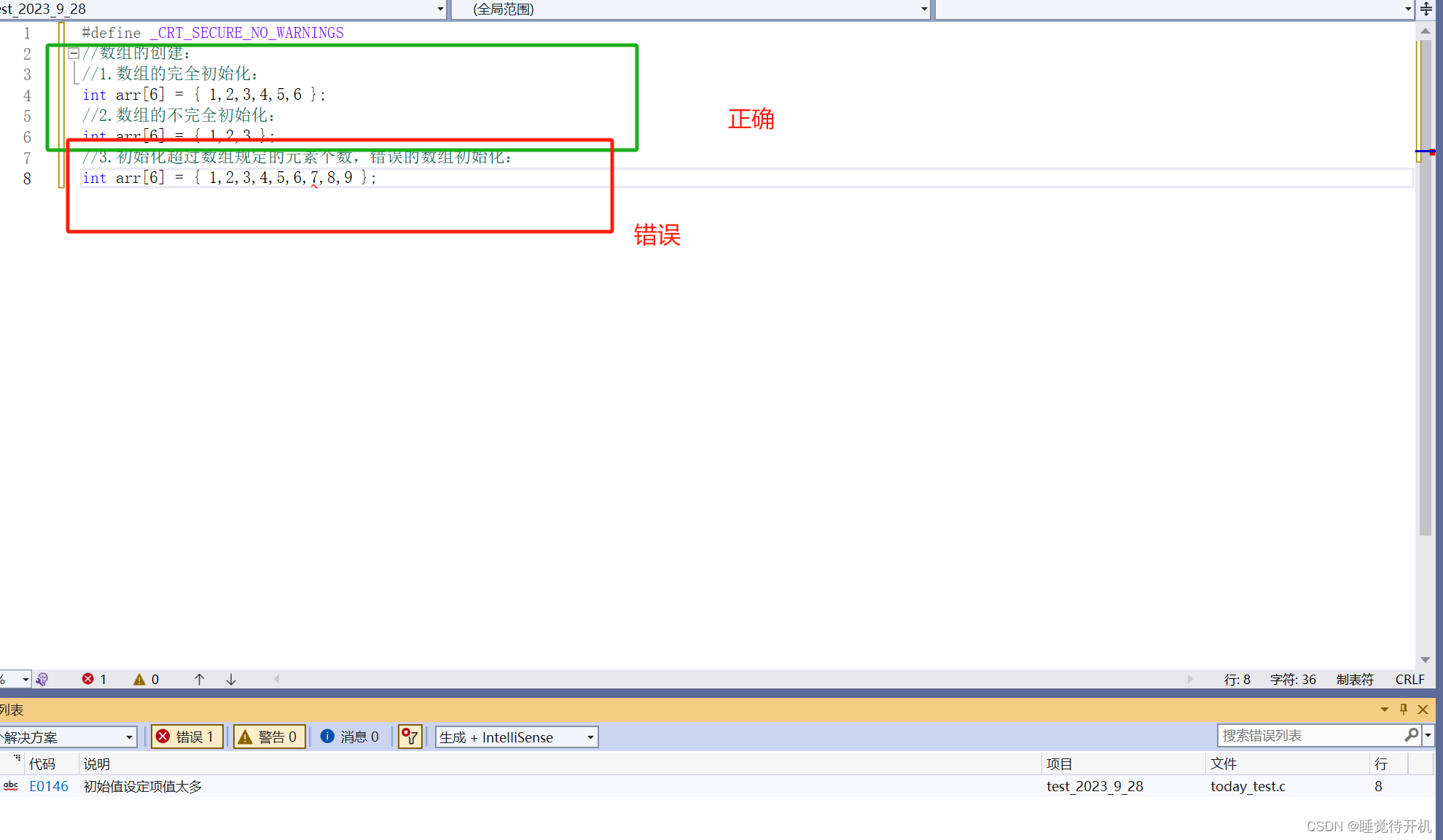Expand the 解决方案 dropdown selector

[128, 737]
